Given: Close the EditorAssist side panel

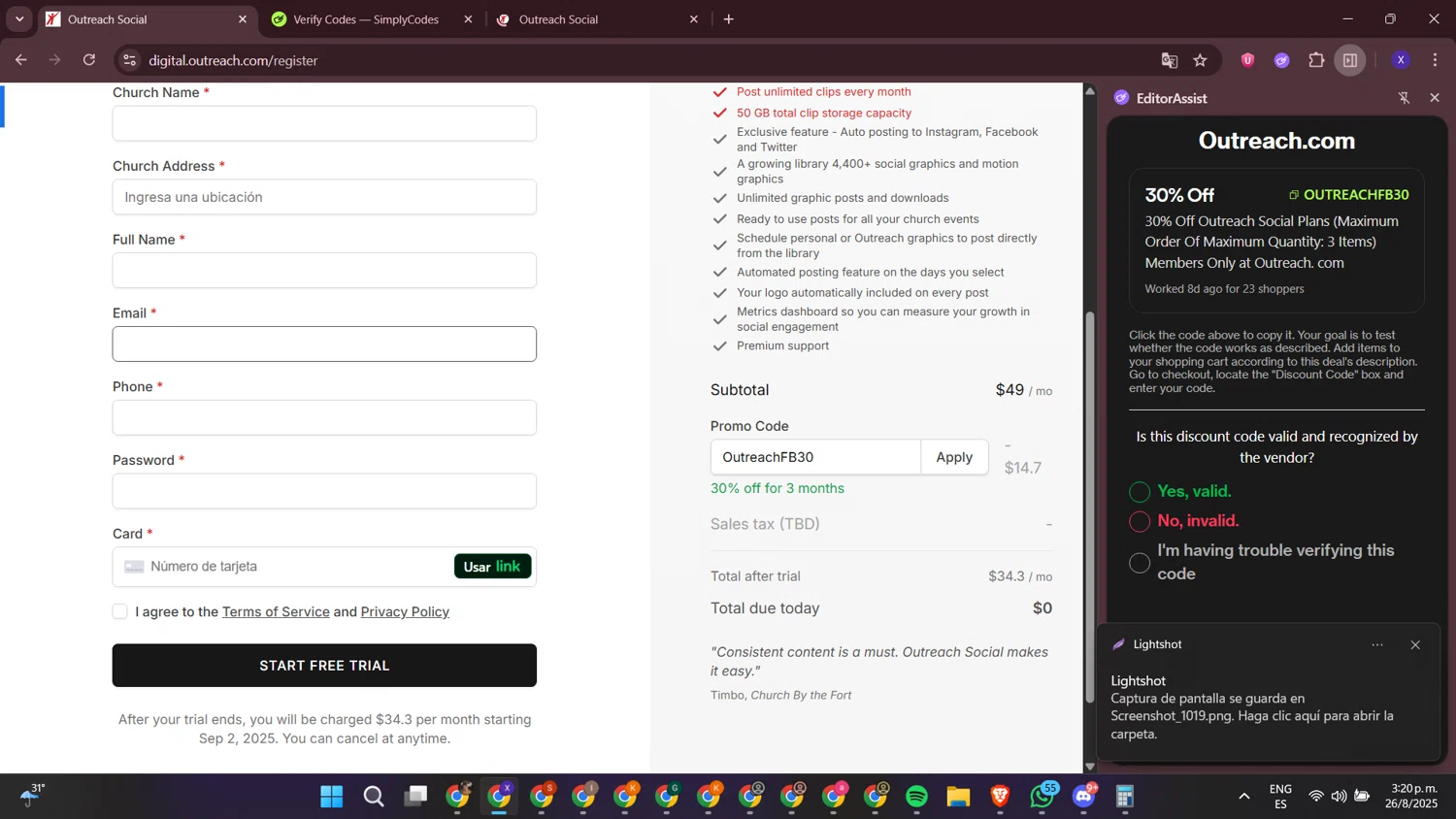Looking at the screenshot, I should [x=1435, y=98].
